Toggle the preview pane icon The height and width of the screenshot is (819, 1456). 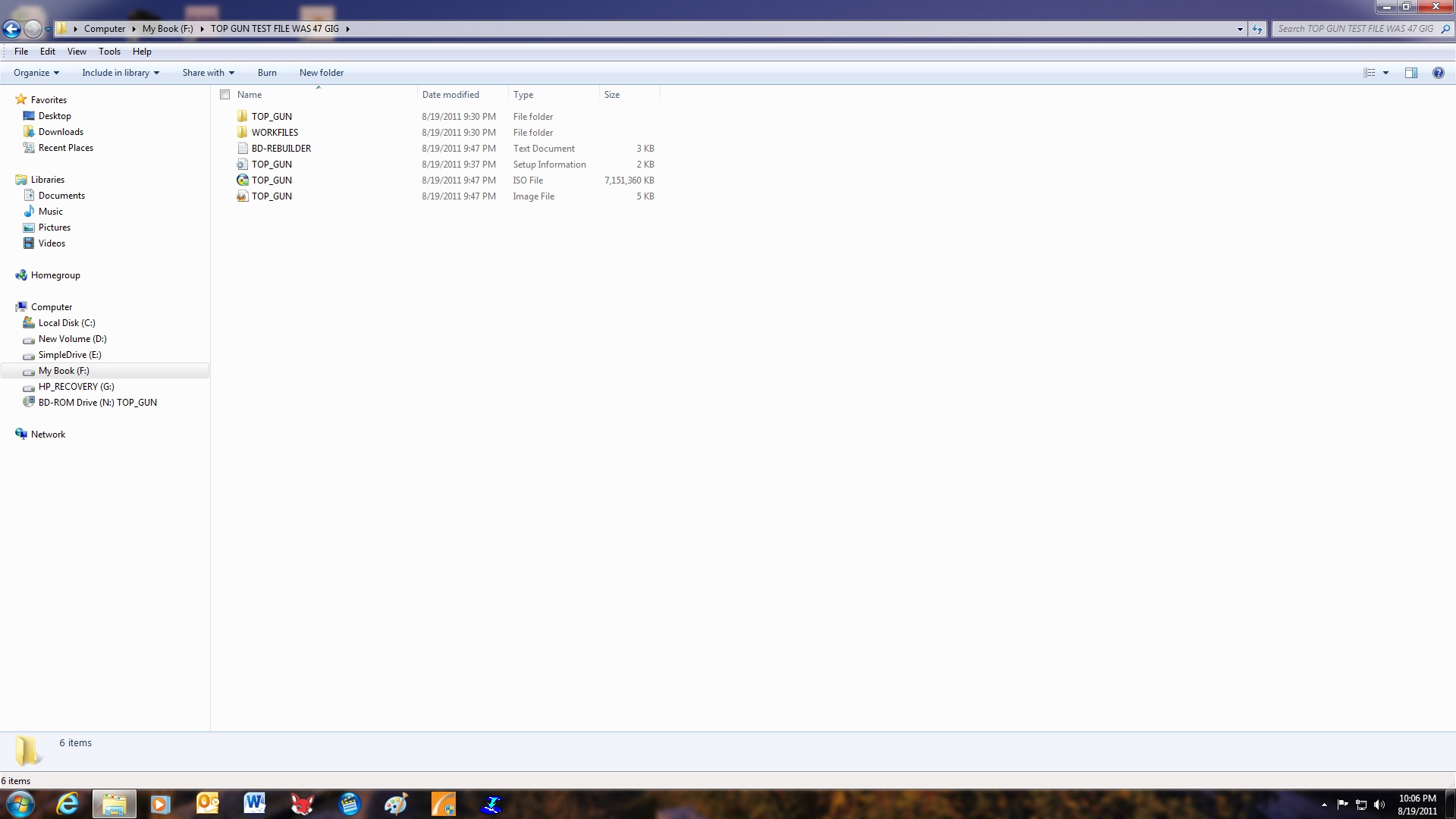[1411, 73]
